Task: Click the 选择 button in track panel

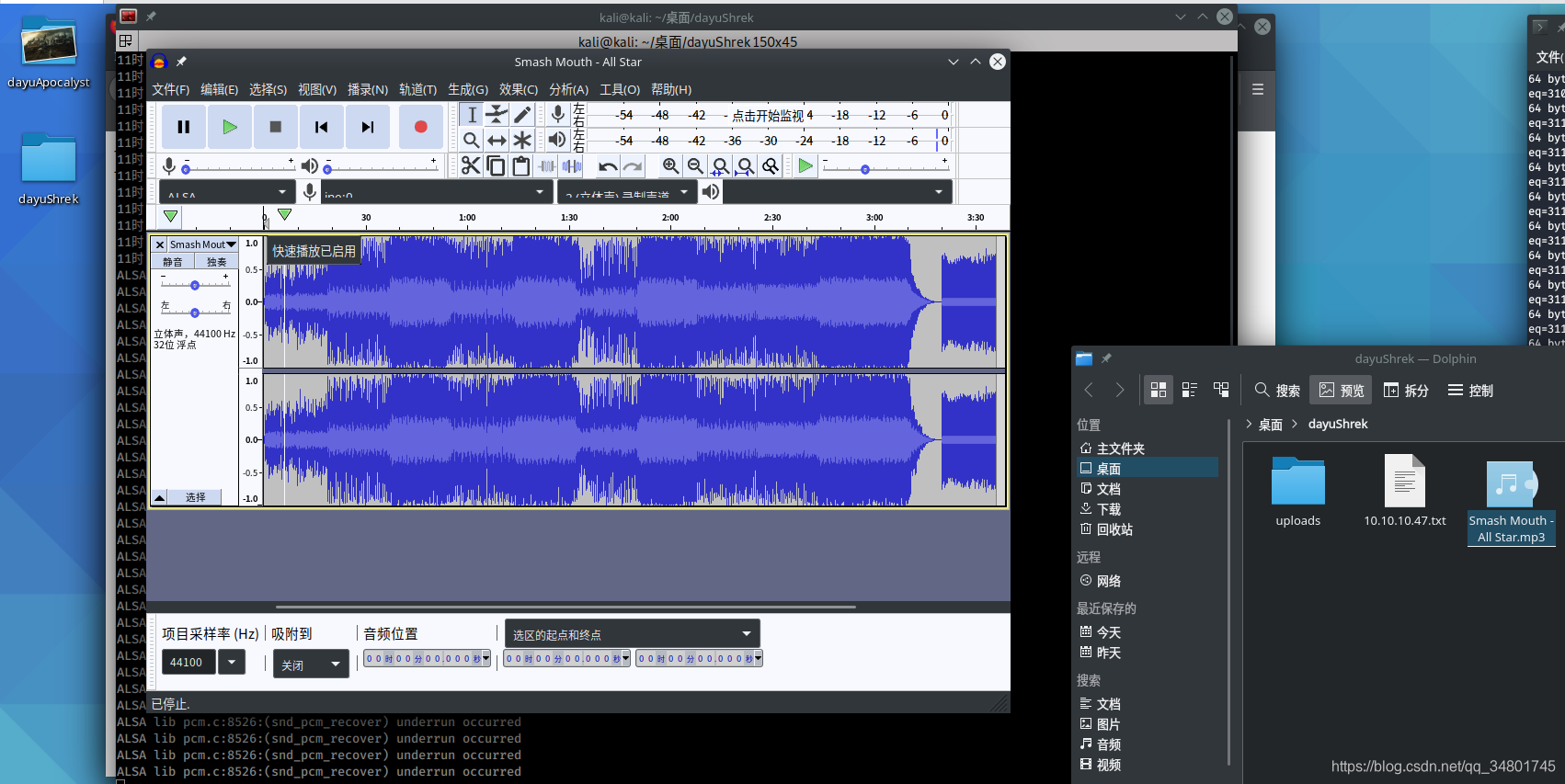Action: click(x=195, y=497)
